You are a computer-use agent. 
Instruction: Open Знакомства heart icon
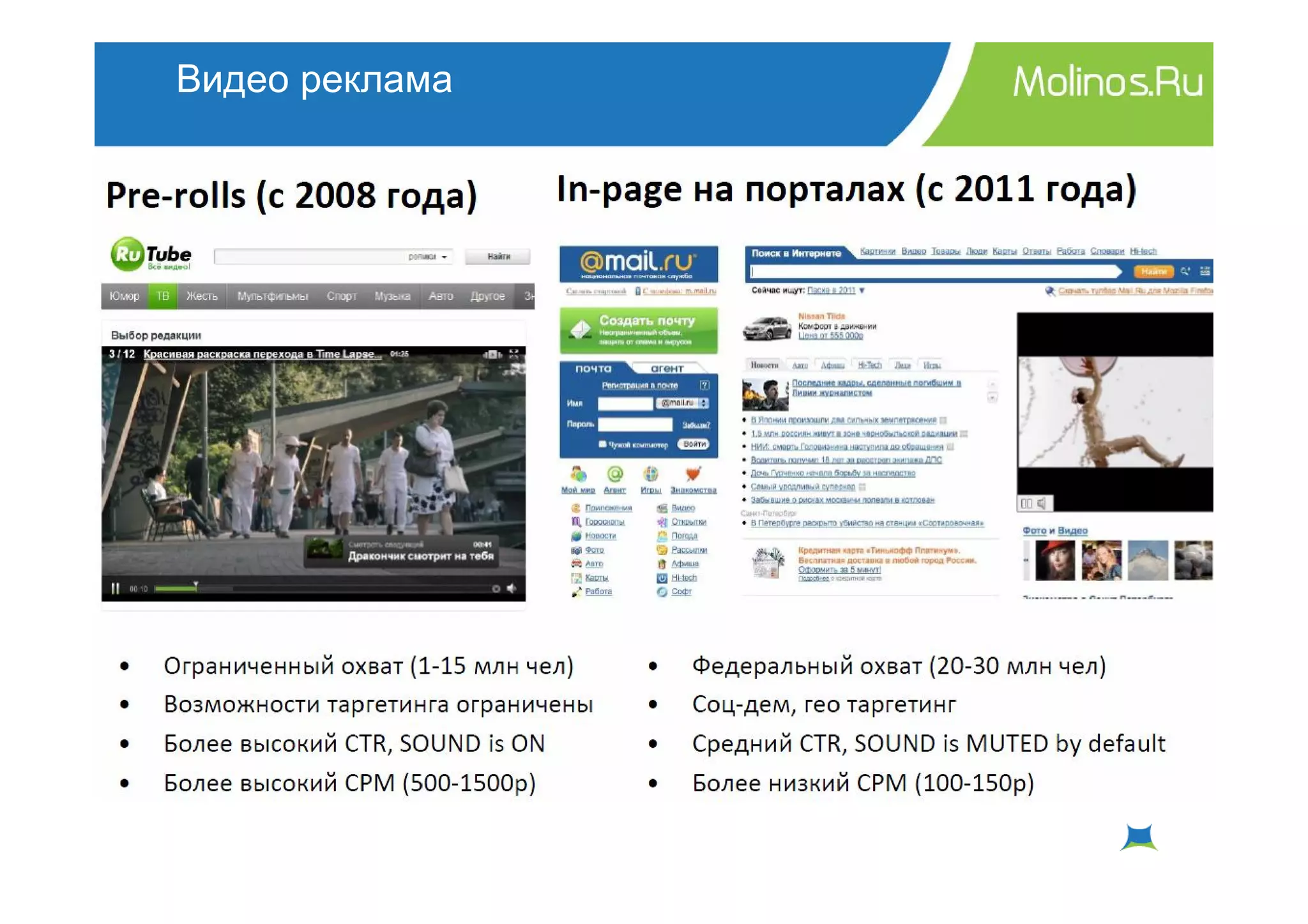(x=693, y=474)
